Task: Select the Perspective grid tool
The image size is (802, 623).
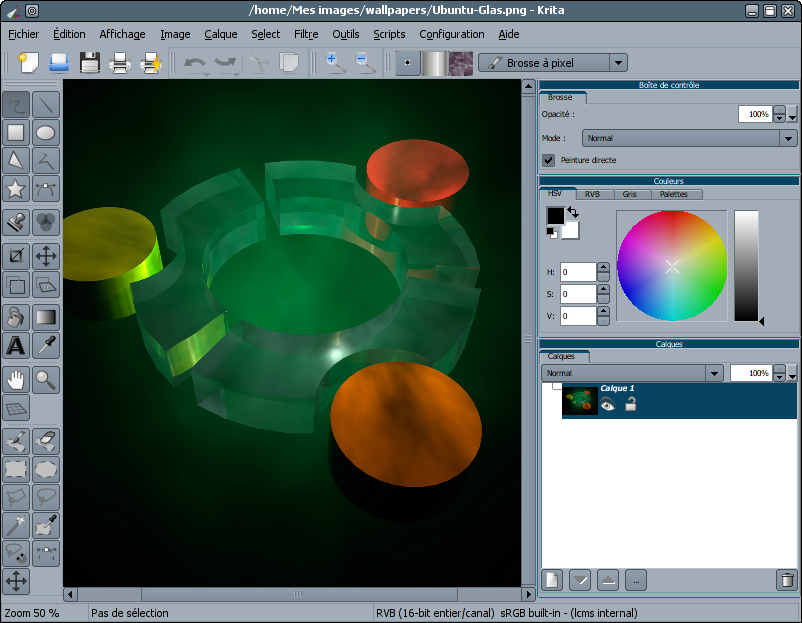Action: coord(16,408)
